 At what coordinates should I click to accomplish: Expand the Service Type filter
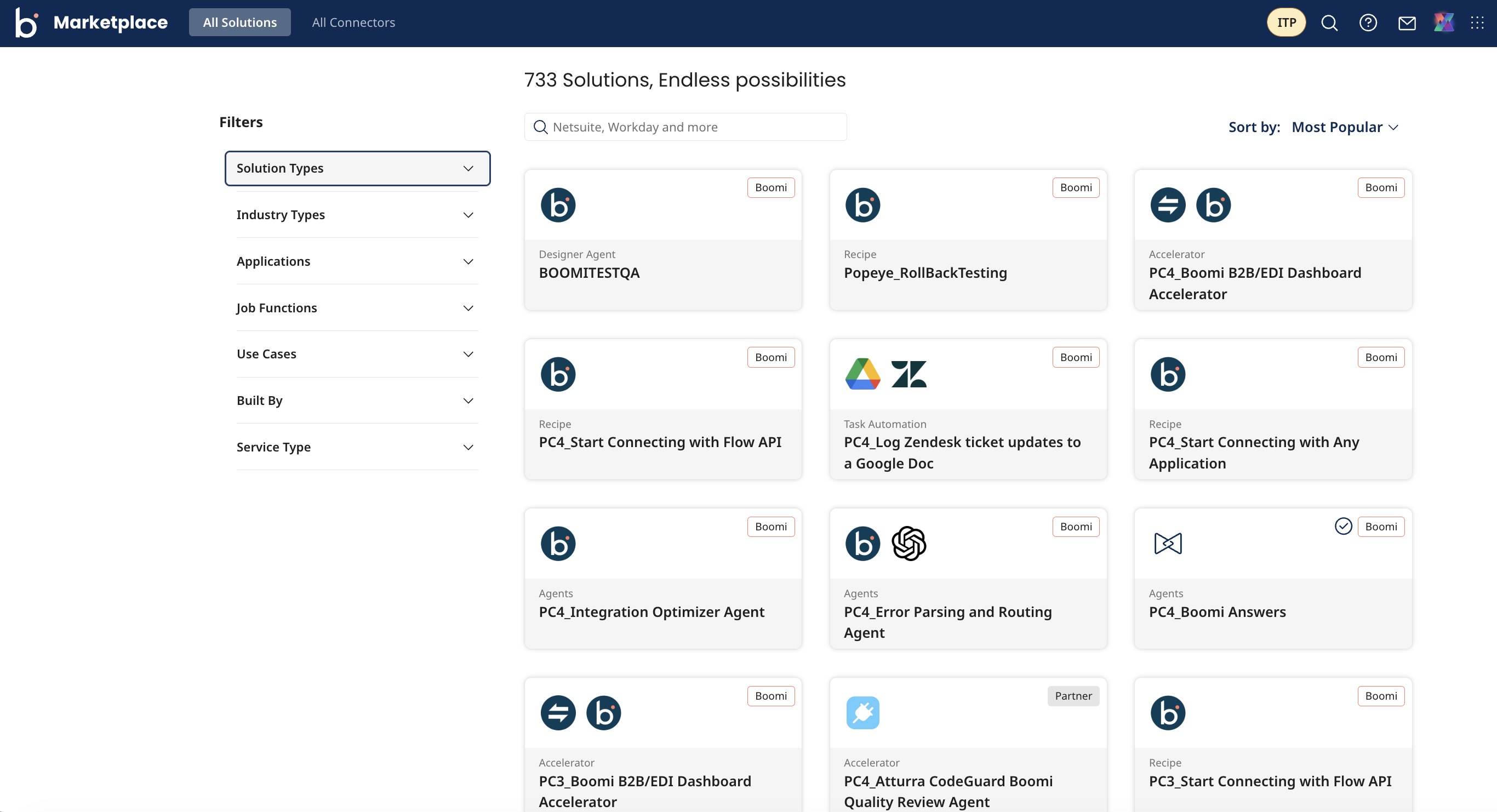[x=357, y=447]
